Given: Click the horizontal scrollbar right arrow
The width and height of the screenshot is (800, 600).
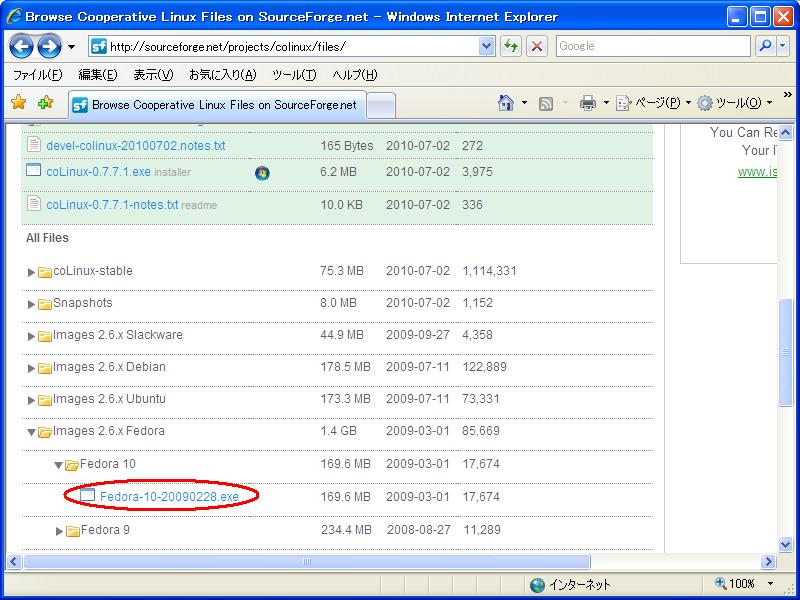Looking at the screenshot, I should tap(768, 562).
